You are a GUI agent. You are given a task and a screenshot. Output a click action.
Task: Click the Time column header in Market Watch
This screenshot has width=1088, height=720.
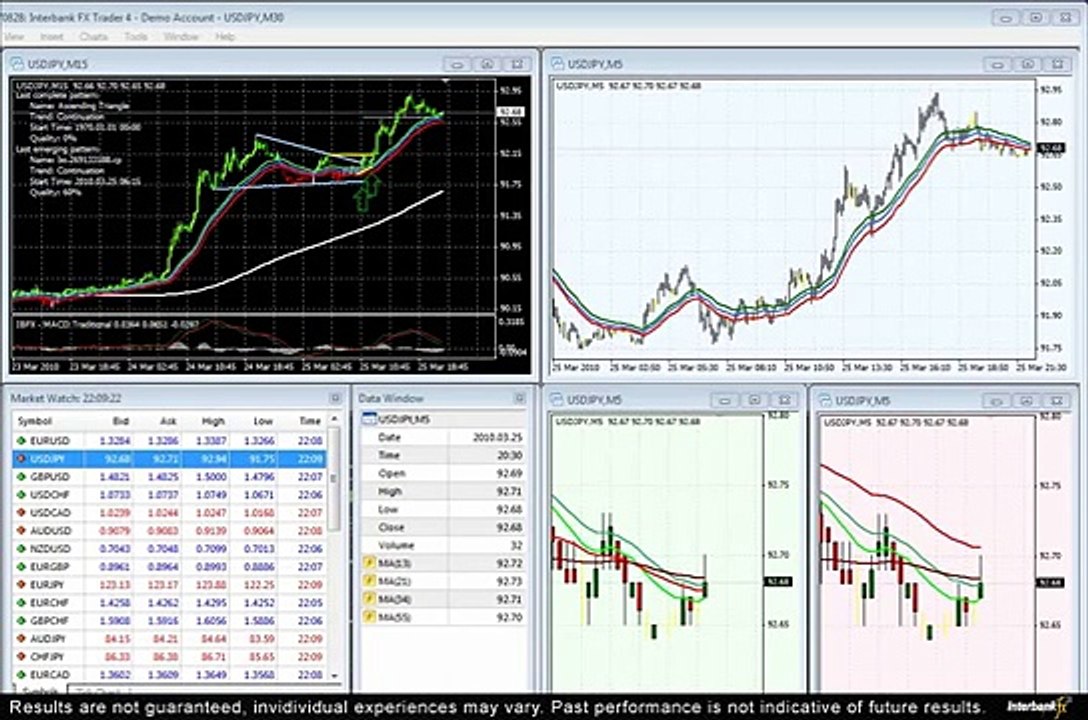tap(309, 421)
